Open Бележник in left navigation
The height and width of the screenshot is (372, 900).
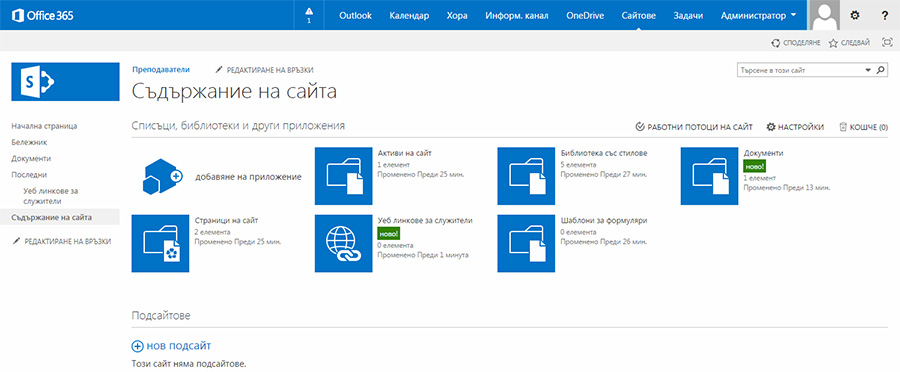point(29,142)
